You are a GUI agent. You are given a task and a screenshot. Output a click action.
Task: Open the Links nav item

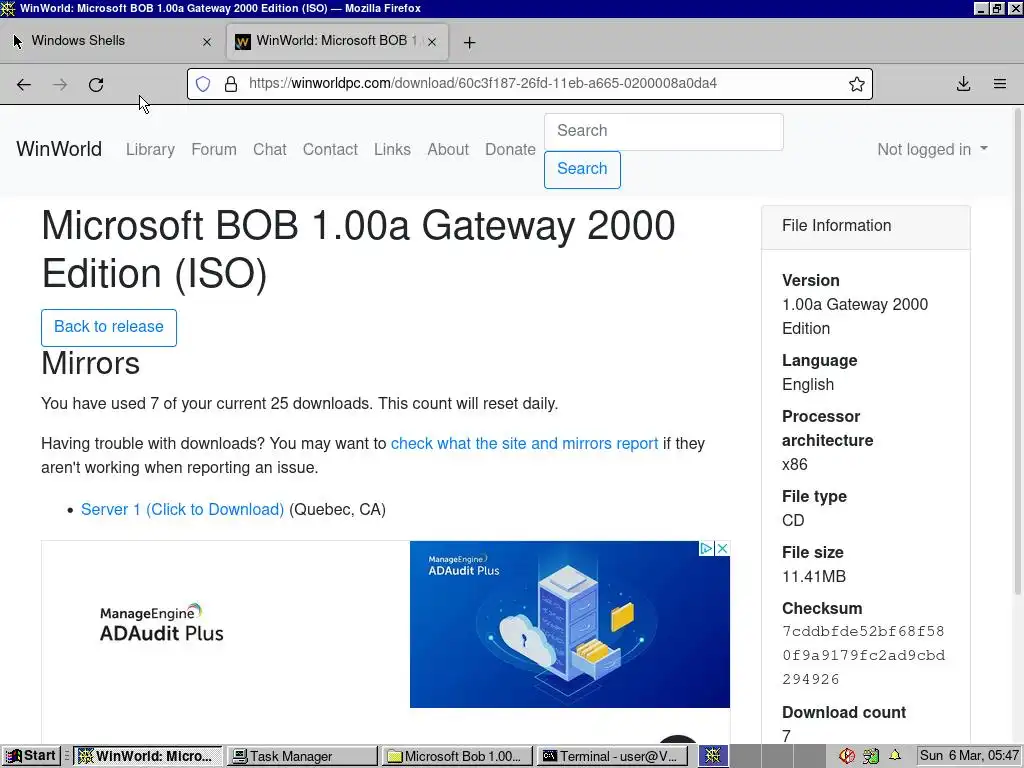392,150
